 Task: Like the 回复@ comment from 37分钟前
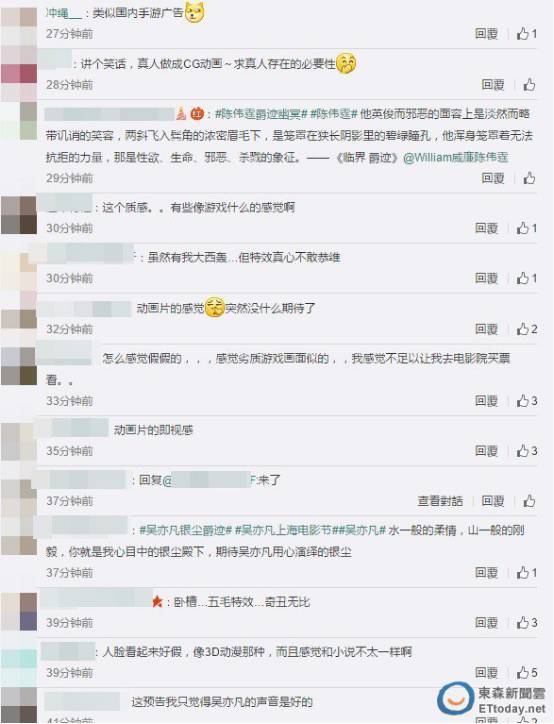pyautogui.click(x=529, y=501)
